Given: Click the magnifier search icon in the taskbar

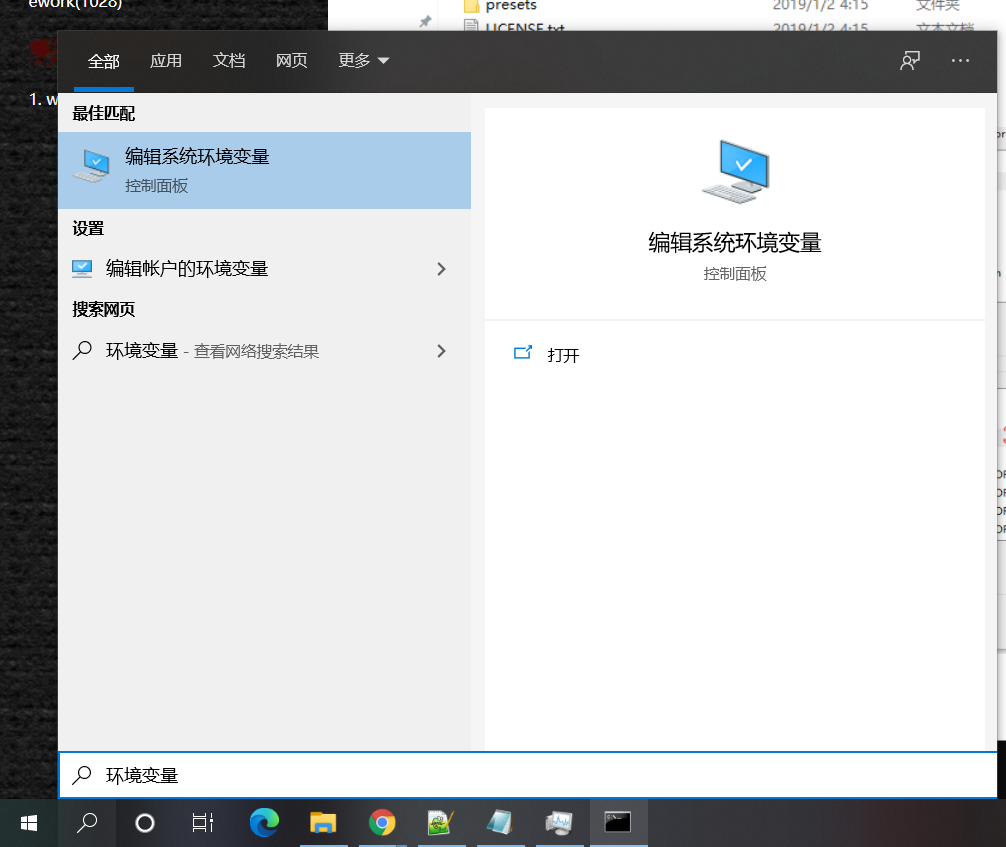Looking at the screenshot, I should coord(86,823).
